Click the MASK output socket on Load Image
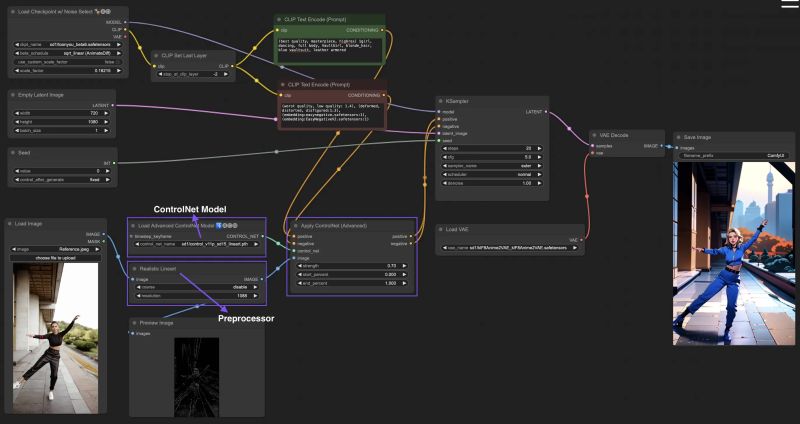Screen dimensions: 800x424 (104, 241)
